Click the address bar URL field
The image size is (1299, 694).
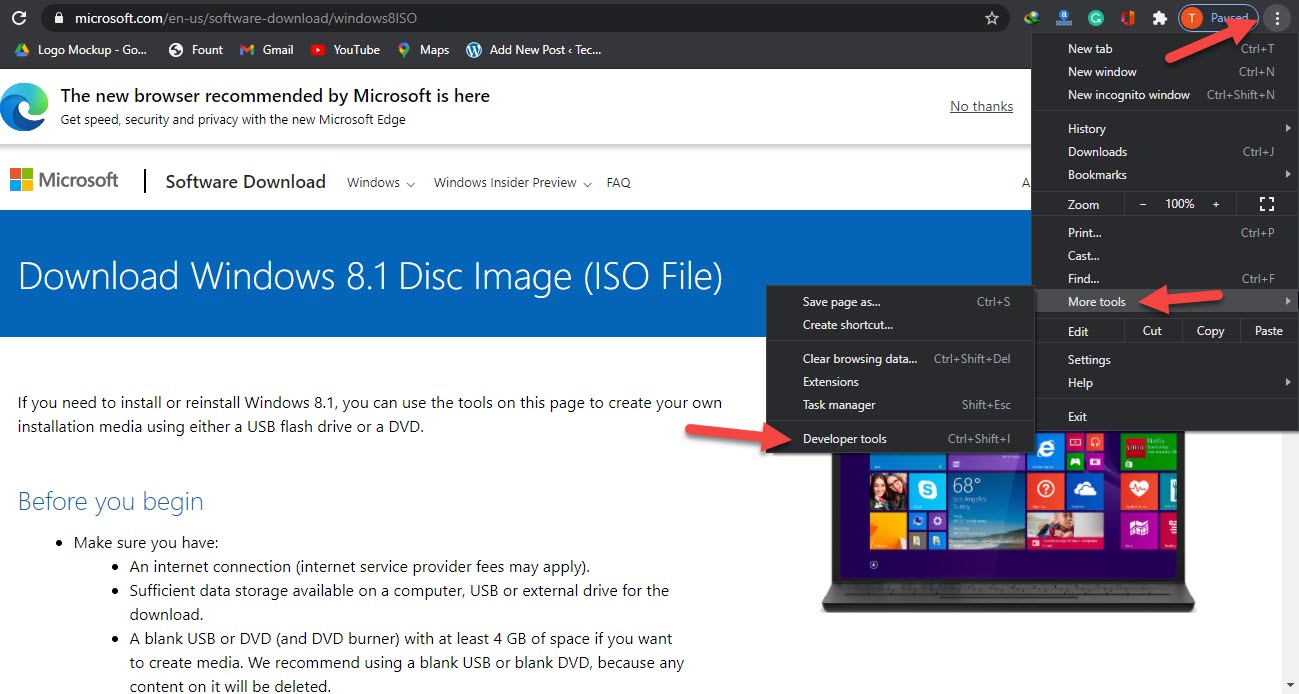tap(500, 18)
